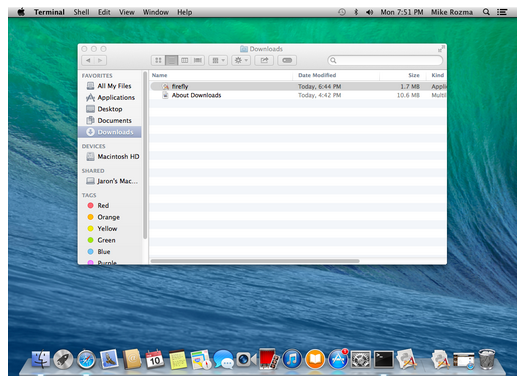
Task: Open Finder from the Dock
Action: click(41, 360)
